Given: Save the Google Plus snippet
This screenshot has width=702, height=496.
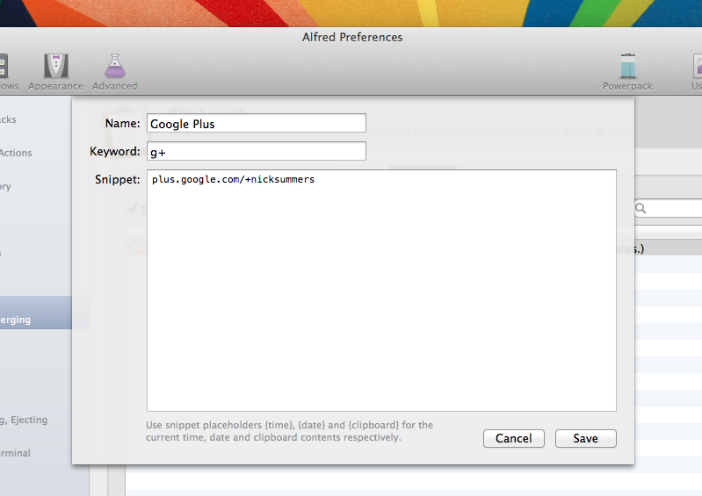Looking at the screenshot, I should coord(586,438).
